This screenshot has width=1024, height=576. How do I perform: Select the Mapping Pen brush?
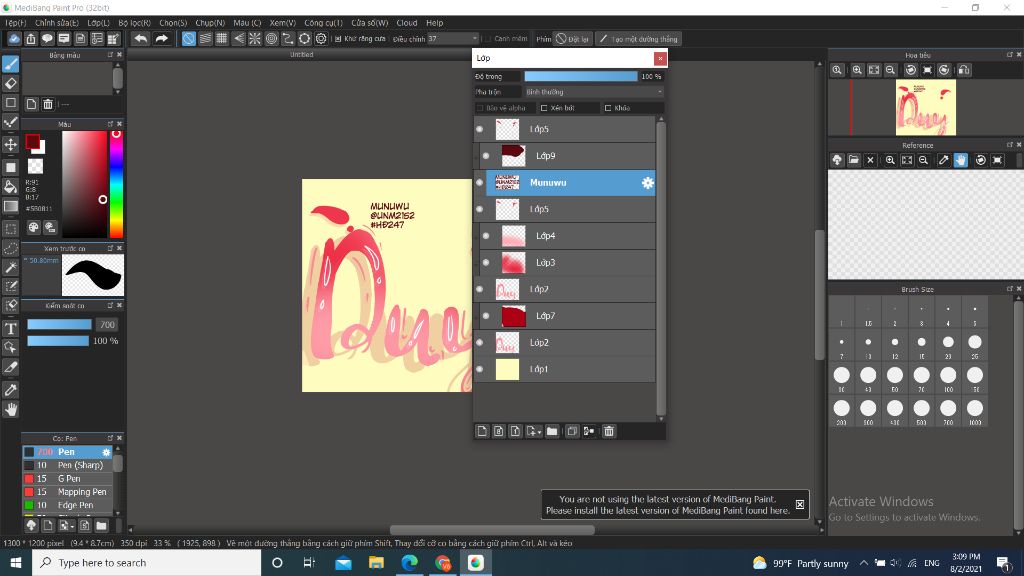[68, 492]
